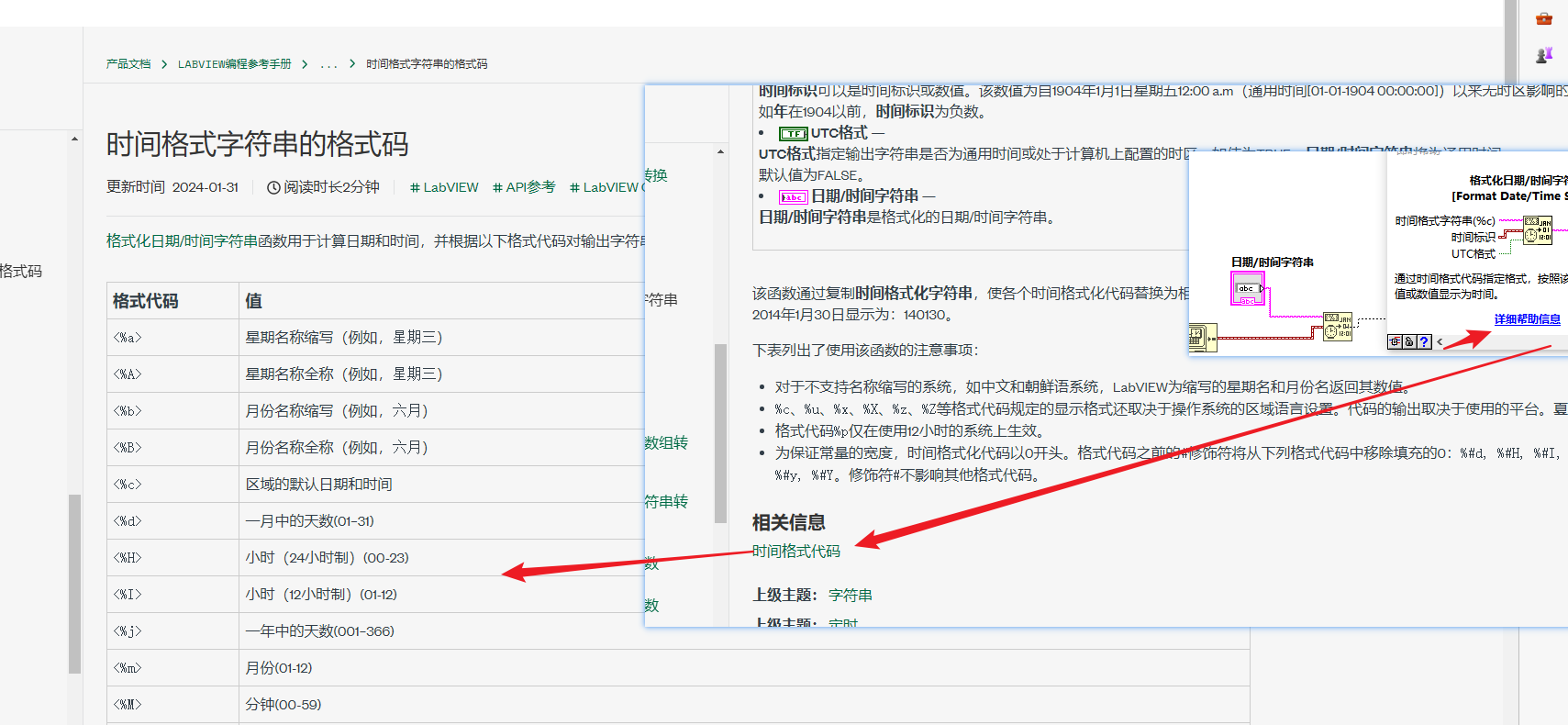
Task: Select the Format Date/Time String node in diagram
Action: tap(1338, 326)
